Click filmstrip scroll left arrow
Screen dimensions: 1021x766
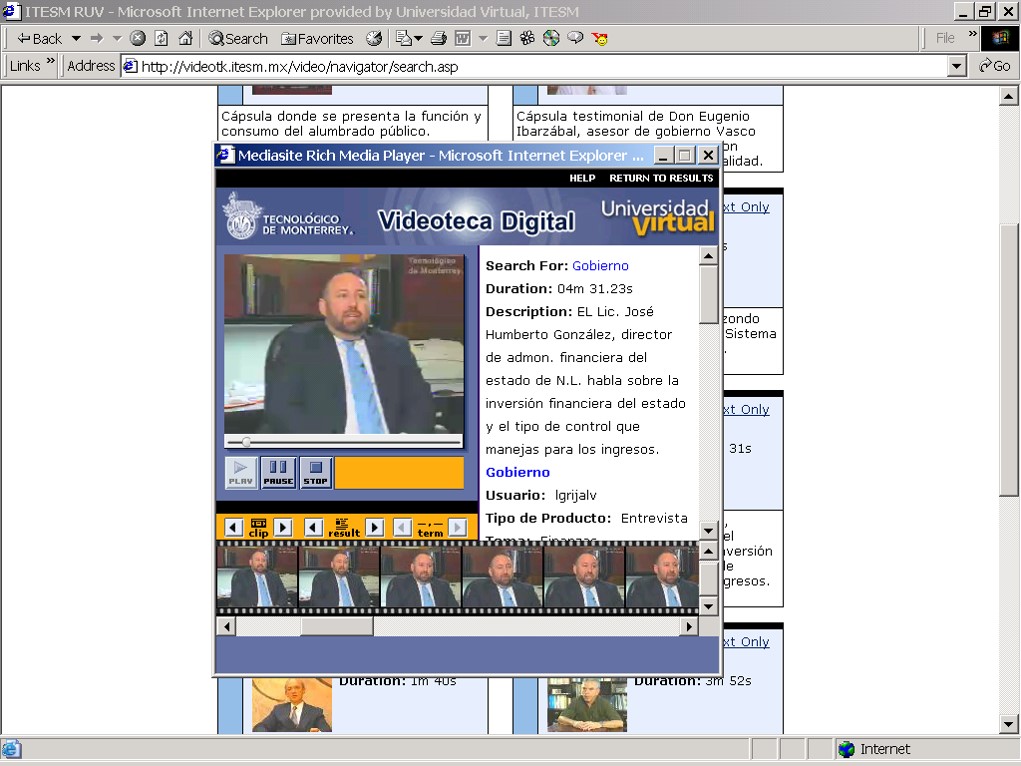coord(226,627)
